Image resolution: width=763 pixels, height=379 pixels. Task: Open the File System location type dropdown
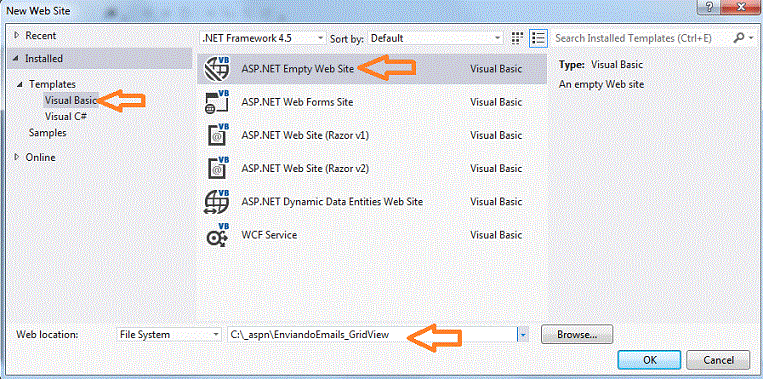coord(169,335)
